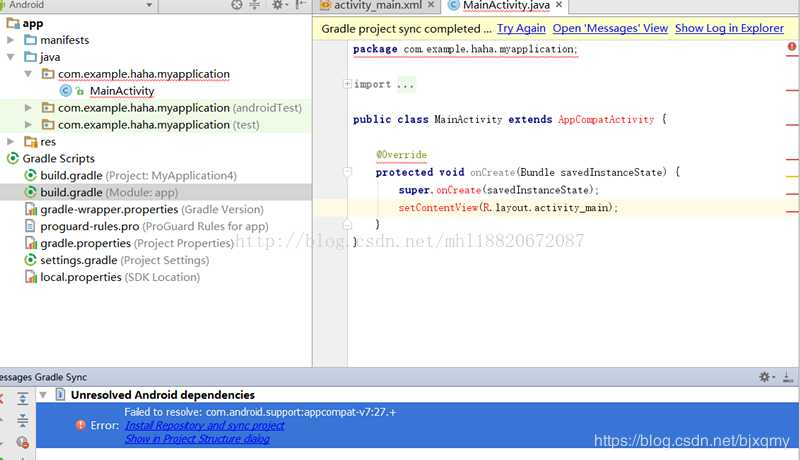Select the androidTest package row
Screen dimensions: 800x460
tap(156, 108)
